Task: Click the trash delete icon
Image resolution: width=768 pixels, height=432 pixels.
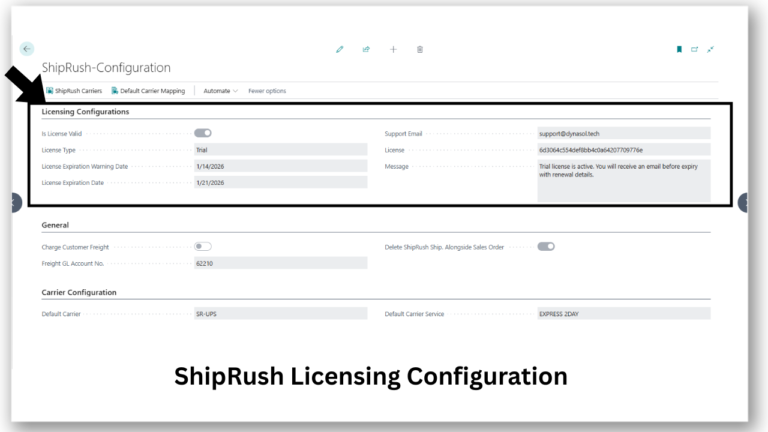Action: (x=420, y=49)
